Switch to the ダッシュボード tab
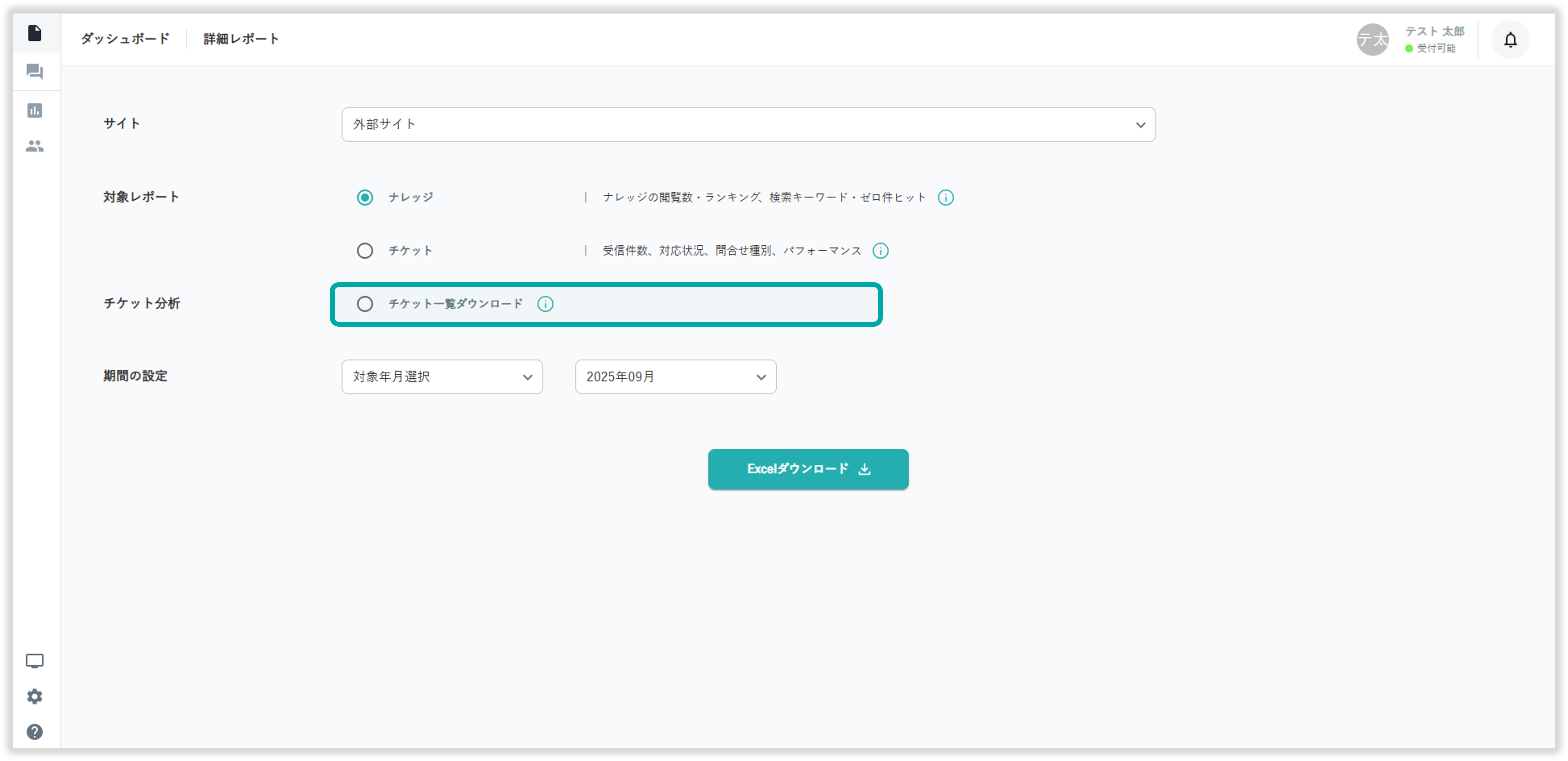The height and width of the screenshot is (761, 1568). [125, 39]
